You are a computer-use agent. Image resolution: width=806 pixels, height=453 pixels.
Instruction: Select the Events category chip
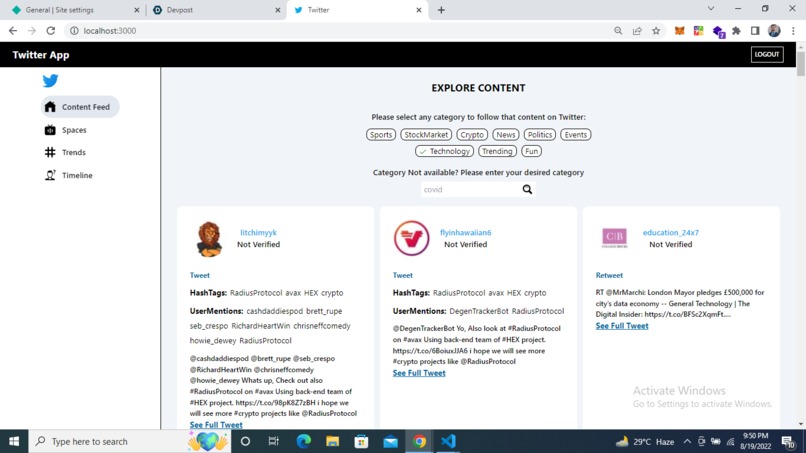click(576, 135)
